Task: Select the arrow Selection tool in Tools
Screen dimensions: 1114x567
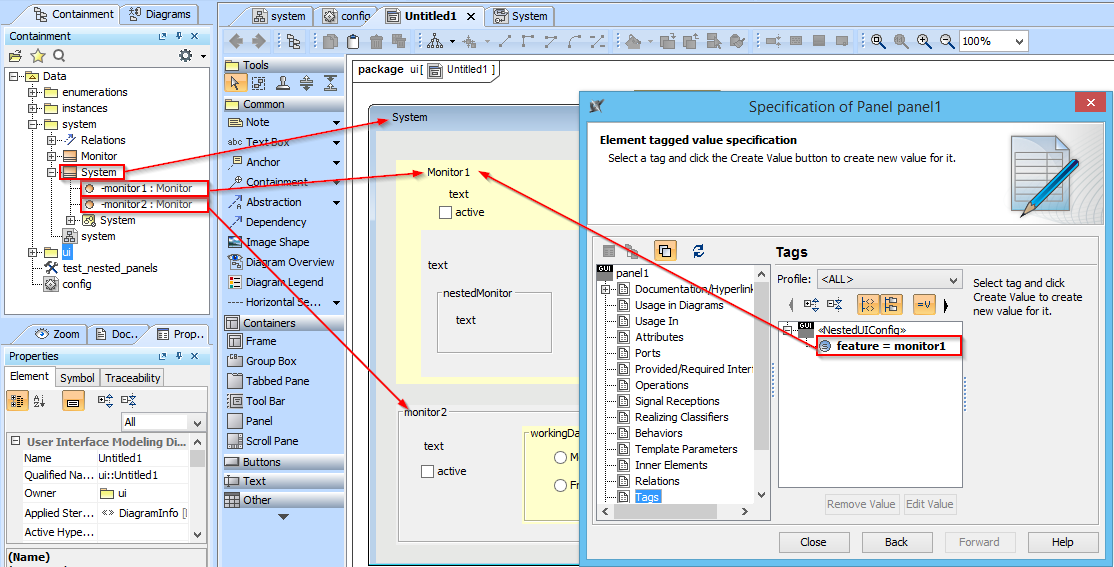Action: (235, 84)
